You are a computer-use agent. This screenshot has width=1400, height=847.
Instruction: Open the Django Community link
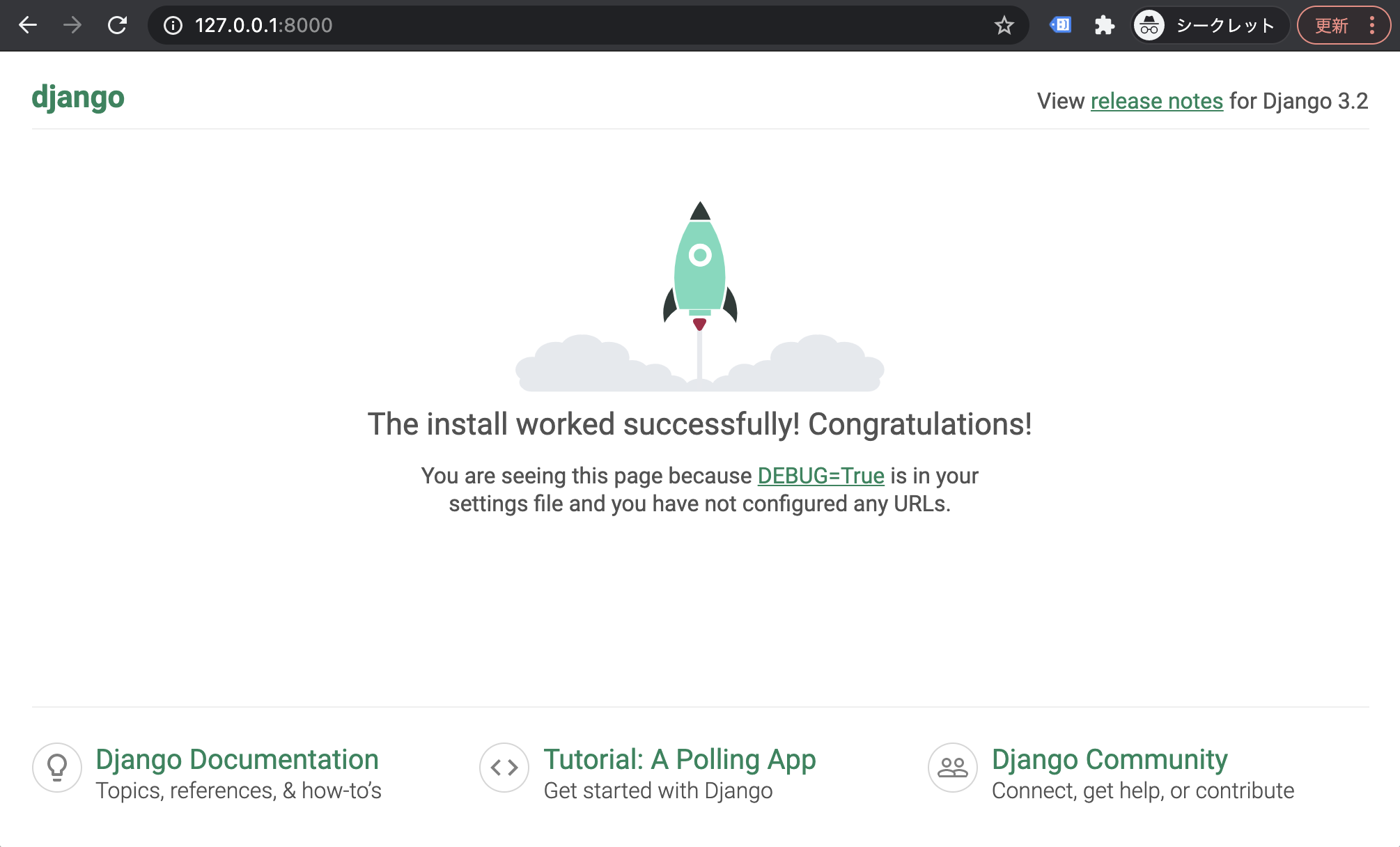(x=1110, y=759)
